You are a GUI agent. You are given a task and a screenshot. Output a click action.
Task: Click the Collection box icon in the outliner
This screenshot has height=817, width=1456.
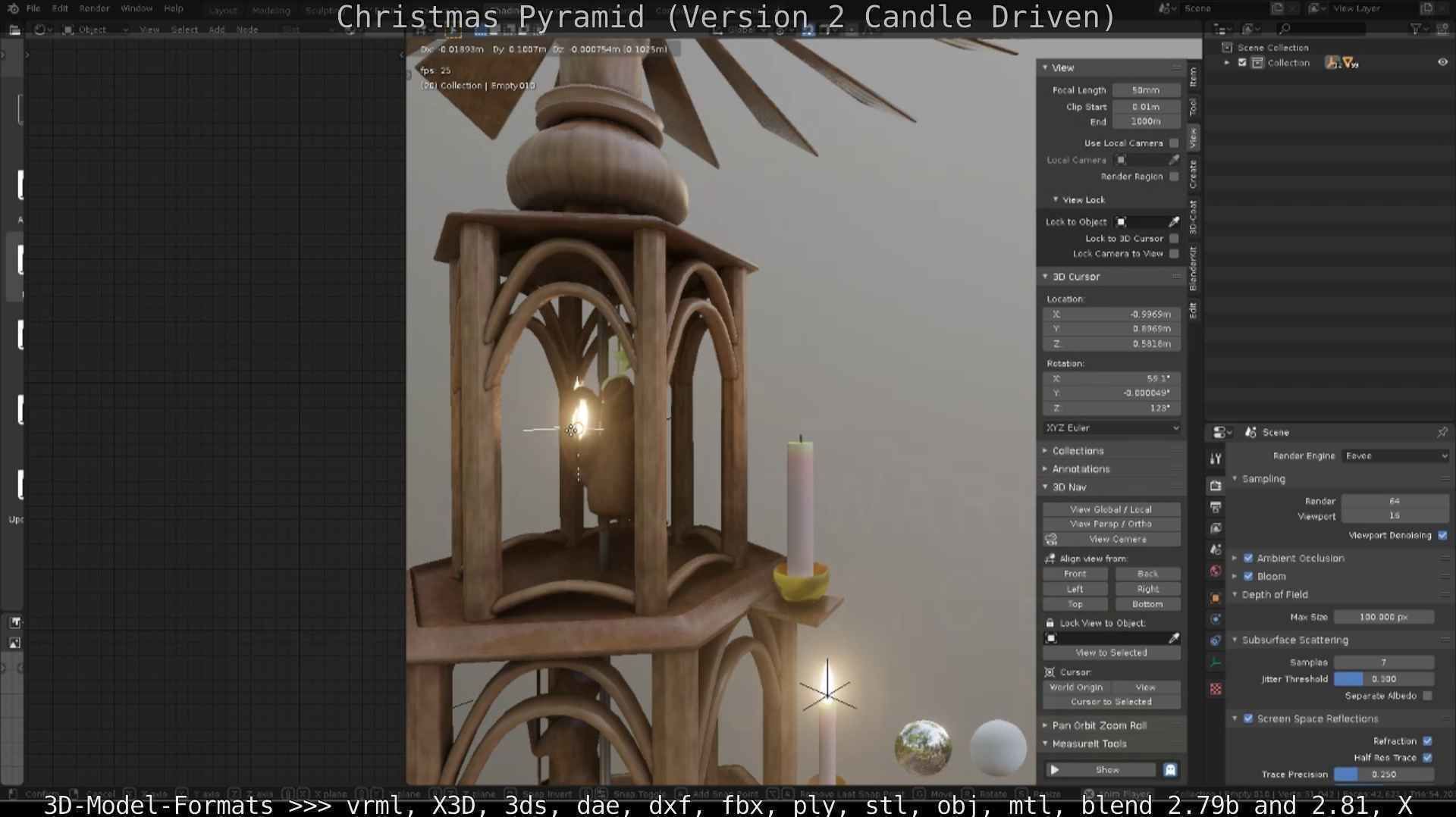click(x=1257, y=63)
